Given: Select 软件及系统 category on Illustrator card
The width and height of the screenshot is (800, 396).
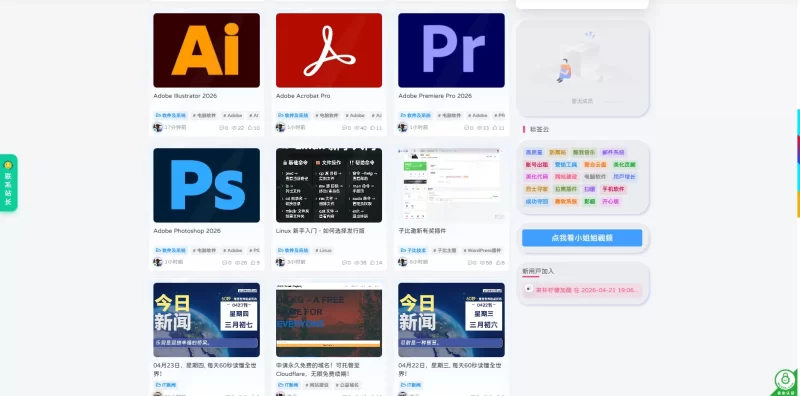Looking at the screenshot, I should coord(171,116).
